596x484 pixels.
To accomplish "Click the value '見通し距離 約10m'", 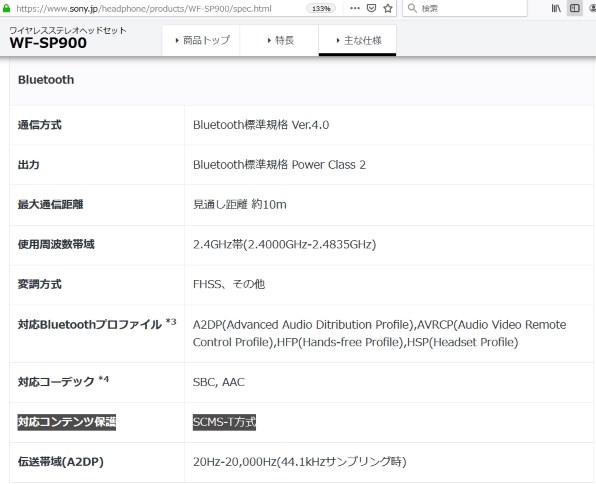I will pos(239,205).
